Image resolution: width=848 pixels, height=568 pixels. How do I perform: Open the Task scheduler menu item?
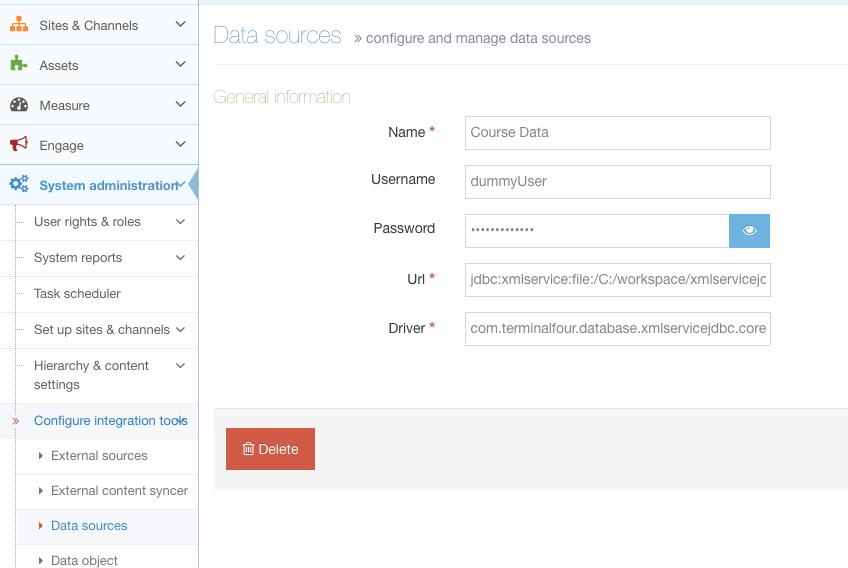coord(77,294)
